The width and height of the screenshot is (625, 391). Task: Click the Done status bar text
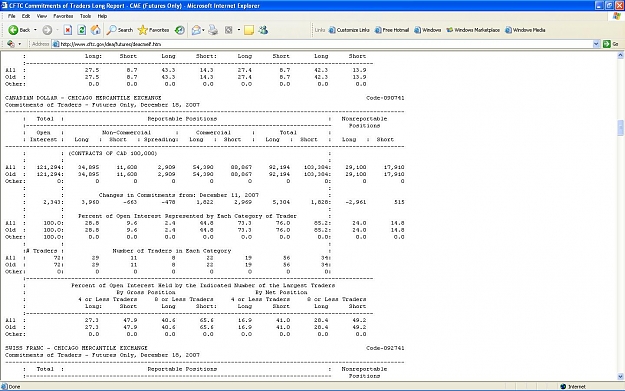click(14, 387)
